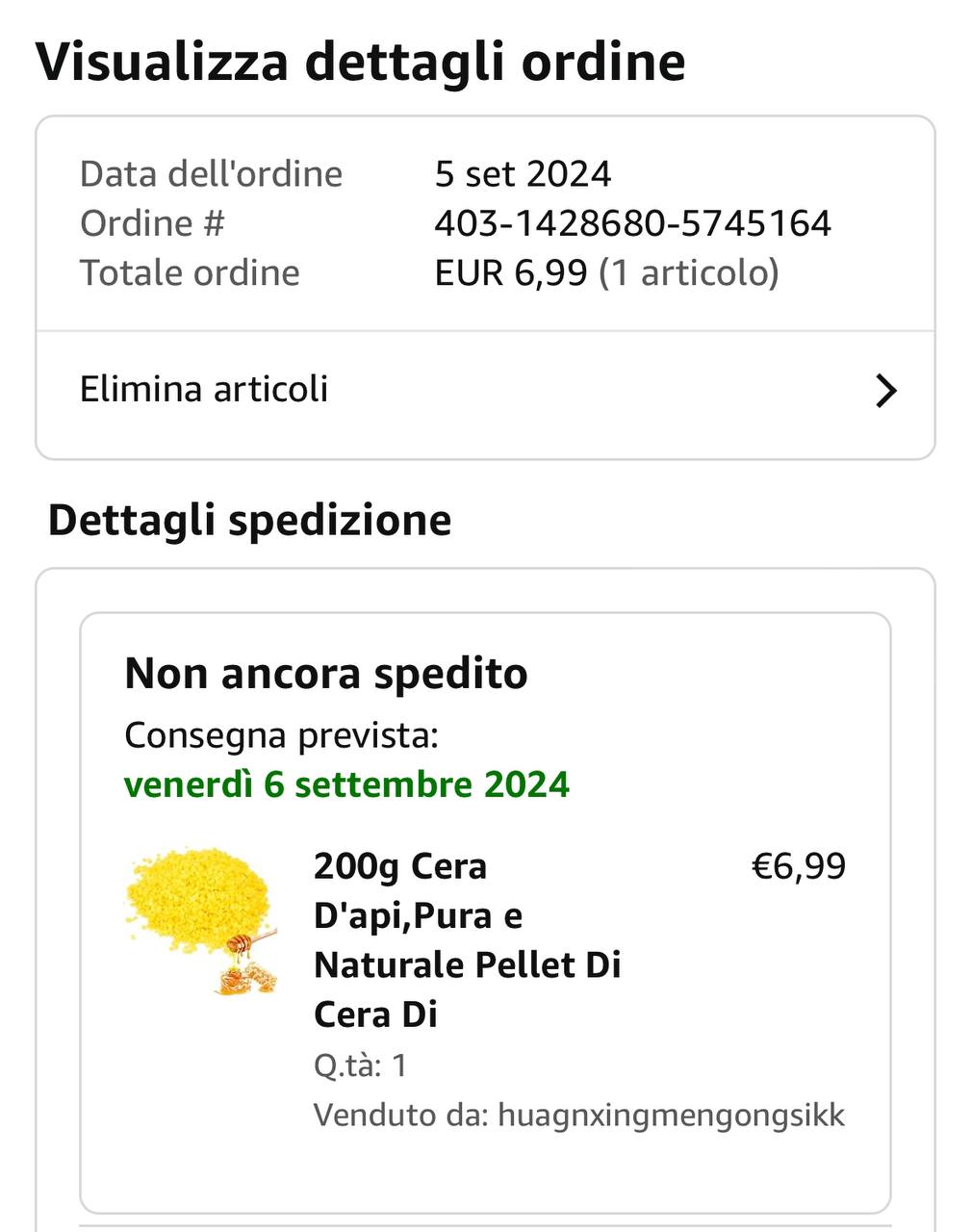Tap the Elimina articoli row label
Screen dimensions: 971x1232
(204, 389)
